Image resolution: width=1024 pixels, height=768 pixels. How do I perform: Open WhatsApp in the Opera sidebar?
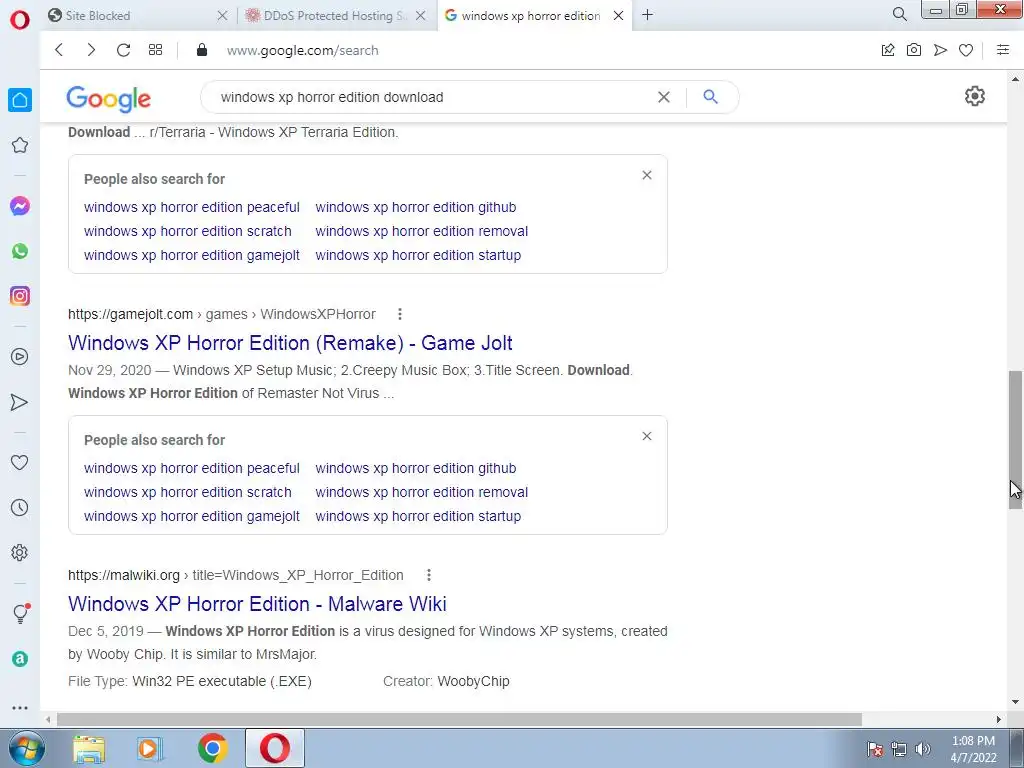tap(20, 251)
